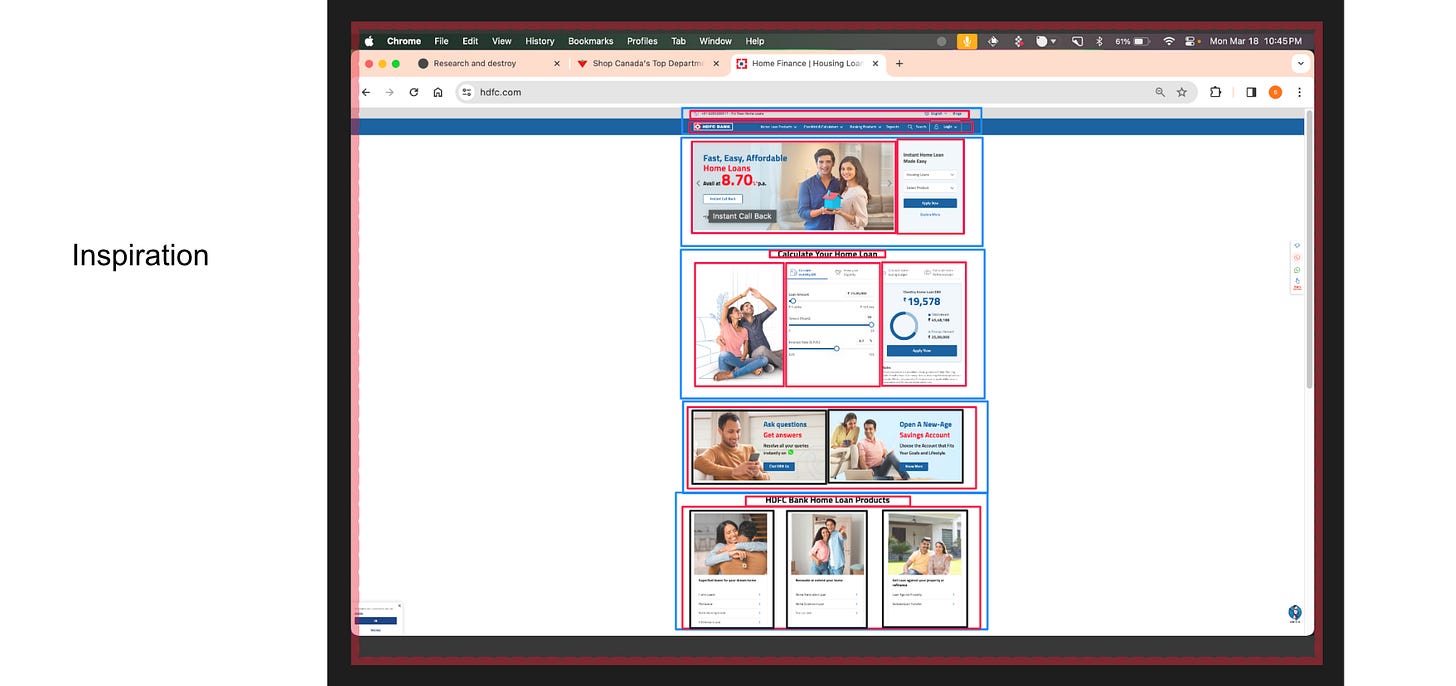The image size is (1456, 686).
Task: Click the Loan Amount slider handle
Action: click(x=792, y=300)
